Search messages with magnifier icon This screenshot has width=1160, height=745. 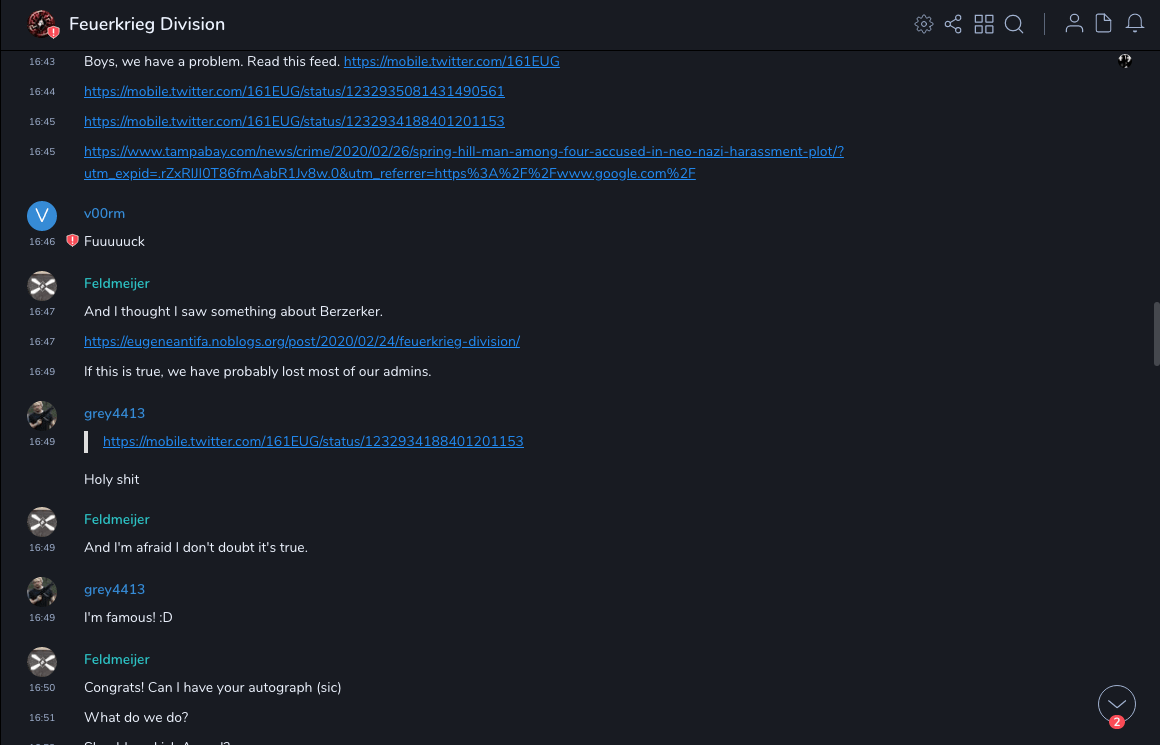[x=1014, y=24]
